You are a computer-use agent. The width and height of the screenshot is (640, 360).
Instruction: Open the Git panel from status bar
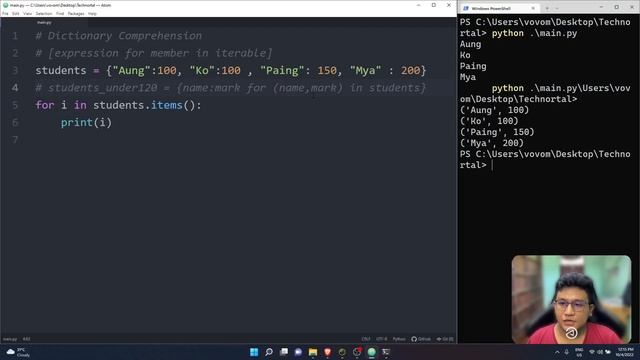click(445, 339)
